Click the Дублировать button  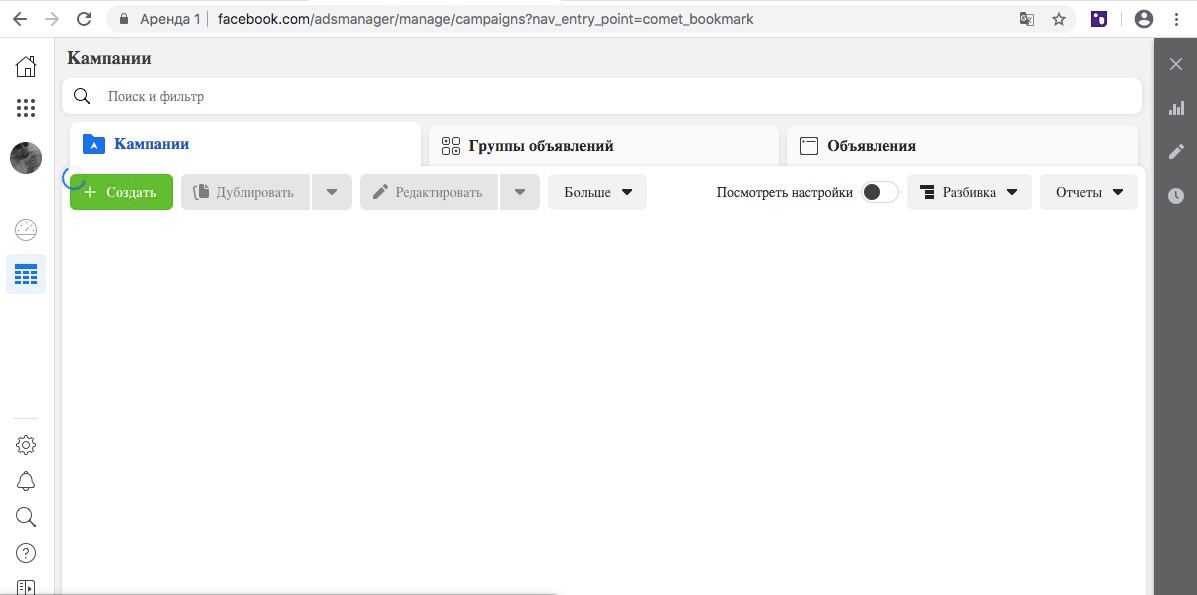(x=245, y=192)
